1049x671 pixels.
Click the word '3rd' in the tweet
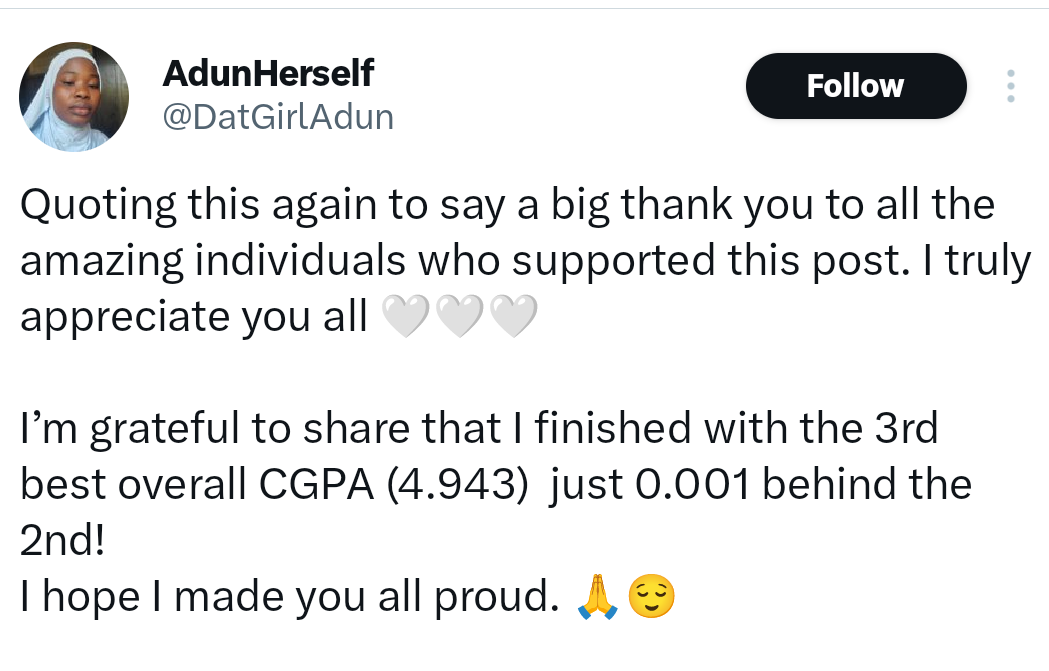click(x=905, y=429)
